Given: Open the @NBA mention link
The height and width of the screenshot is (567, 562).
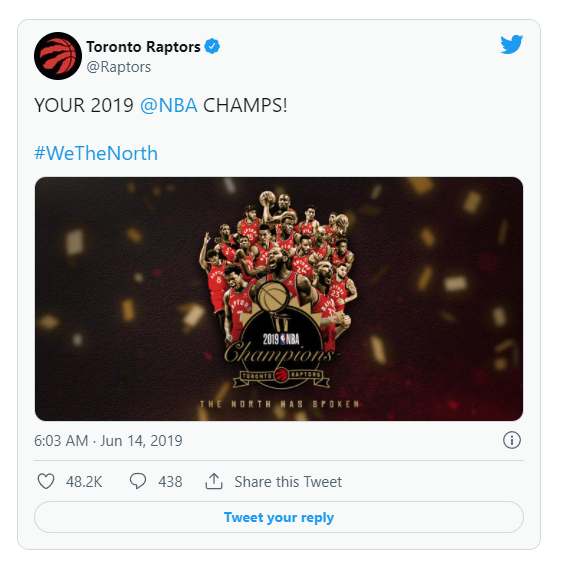Looking at the screenshot, I should (x=169, y=105).
